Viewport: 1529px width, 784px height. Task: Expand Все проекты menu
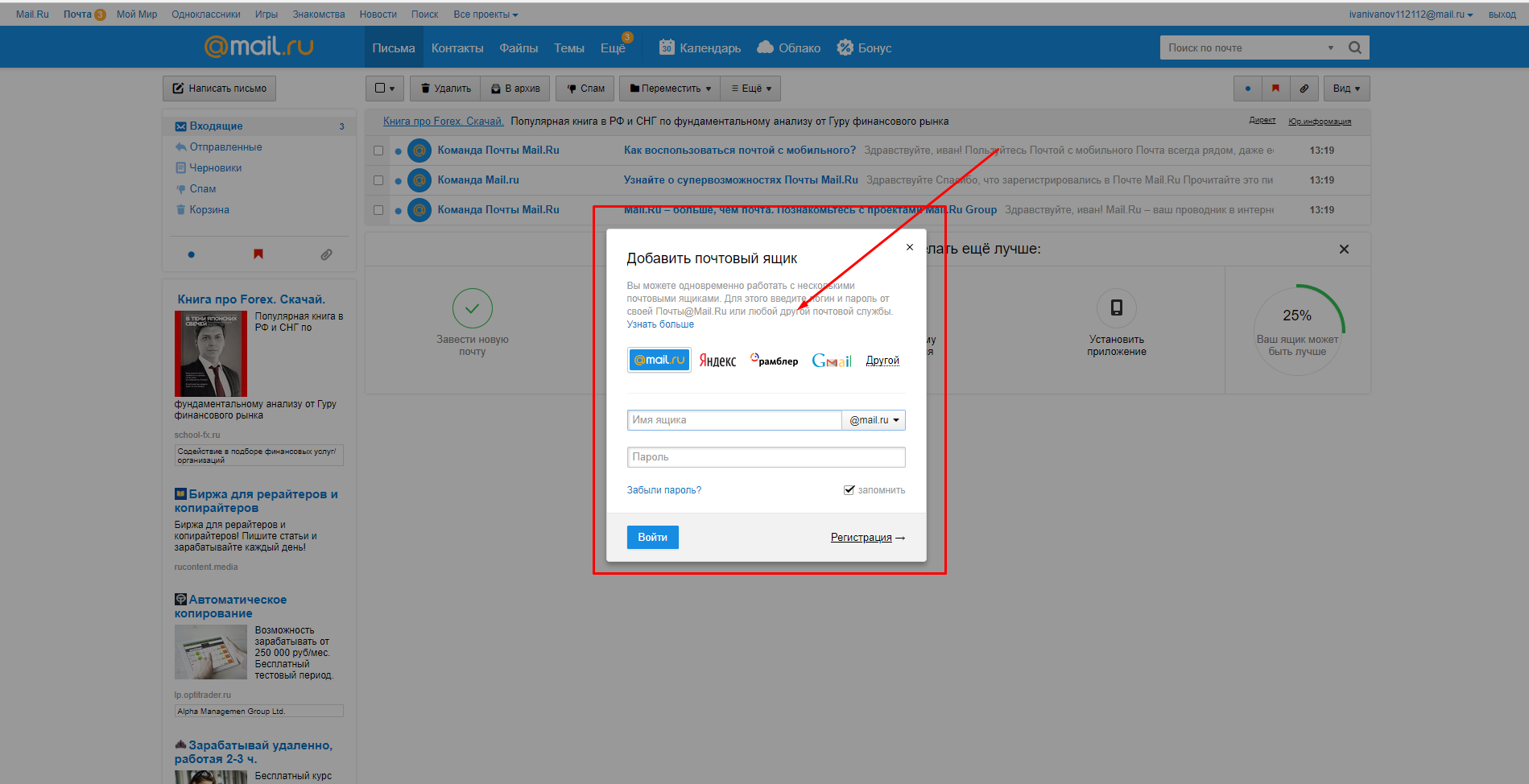pyautogui.click(x=486, y=14)
